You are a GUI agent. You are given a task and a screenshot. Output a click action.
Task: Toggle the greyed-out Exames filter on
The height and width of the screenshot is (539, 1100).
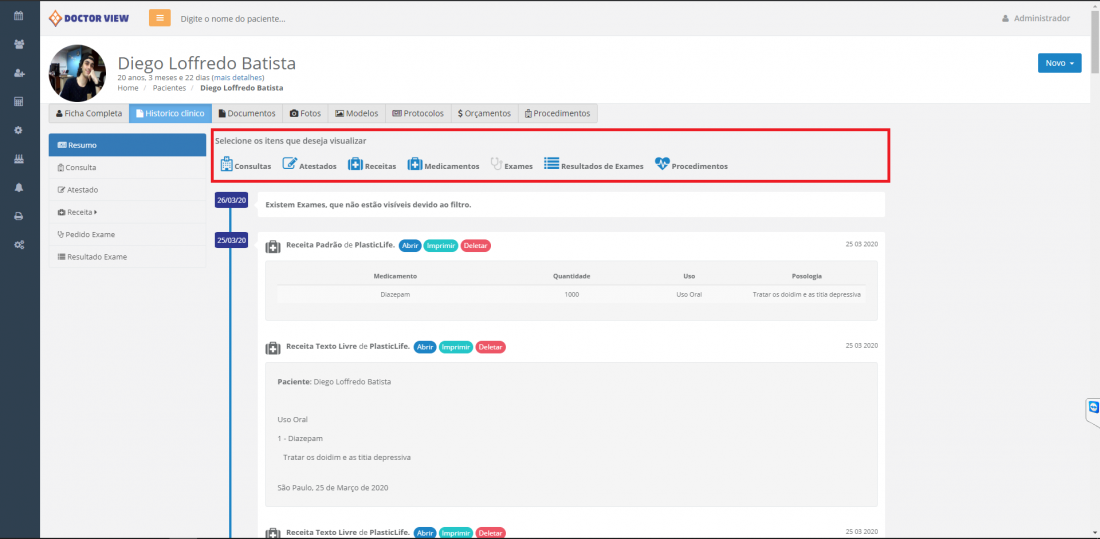(511, 165)
